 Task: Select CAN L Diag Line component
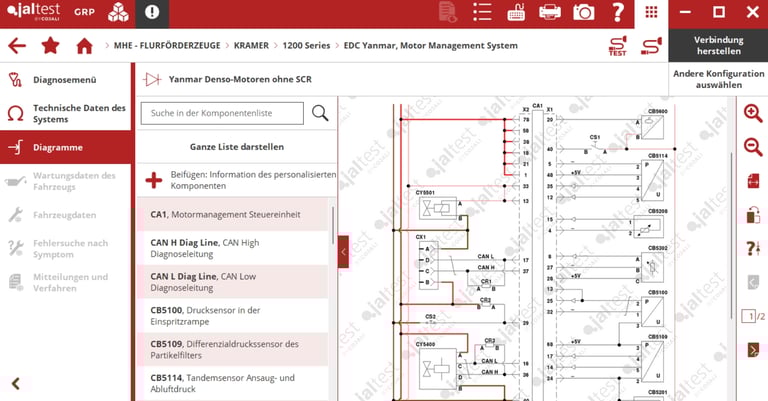[232, 282]
